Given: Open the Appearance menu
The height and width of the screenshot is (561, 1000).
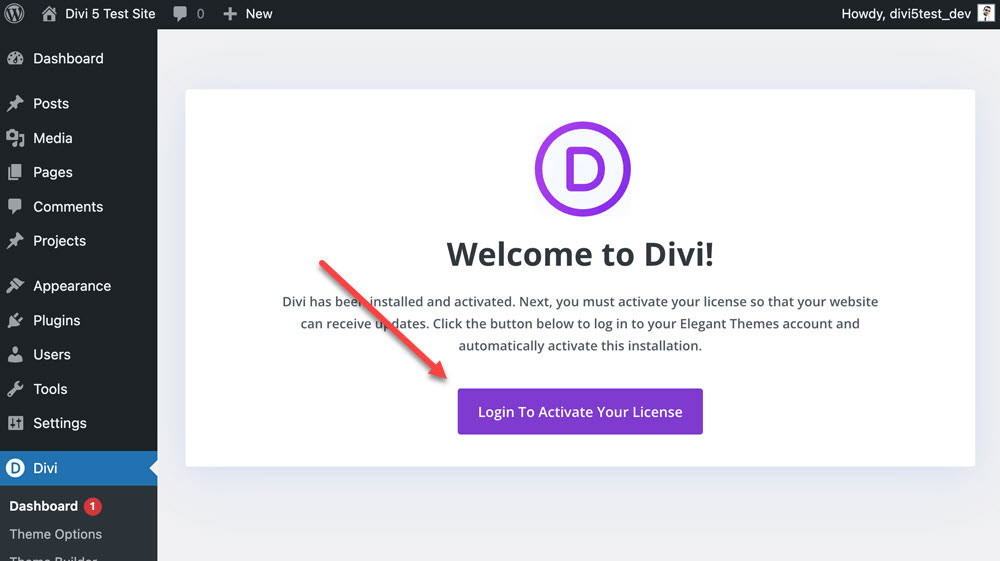Looking at the screenshot, I should pos(72,286).
